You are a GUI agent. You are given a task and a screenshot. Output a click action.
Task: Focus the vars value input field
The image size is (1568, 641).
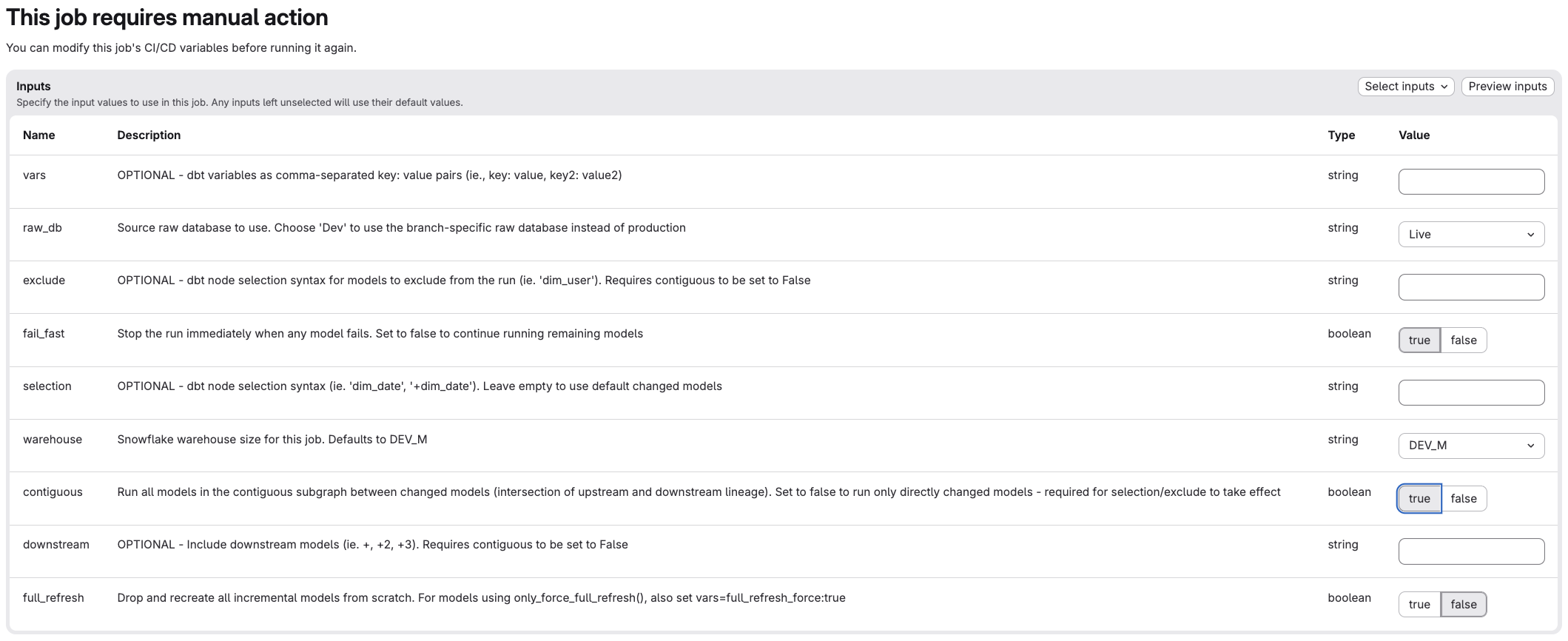click(1471, 181)
